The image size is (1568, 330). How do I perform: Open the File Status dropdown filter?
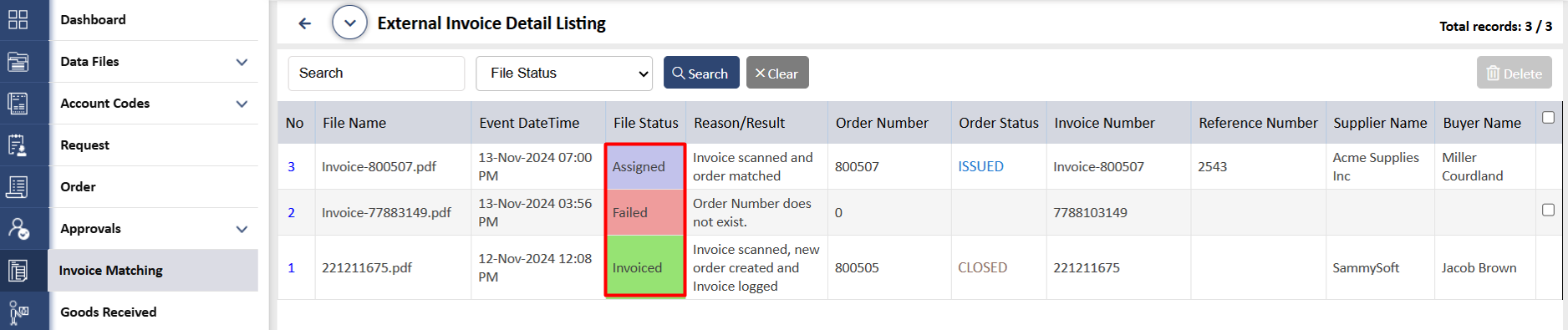(x=564, y=74)
